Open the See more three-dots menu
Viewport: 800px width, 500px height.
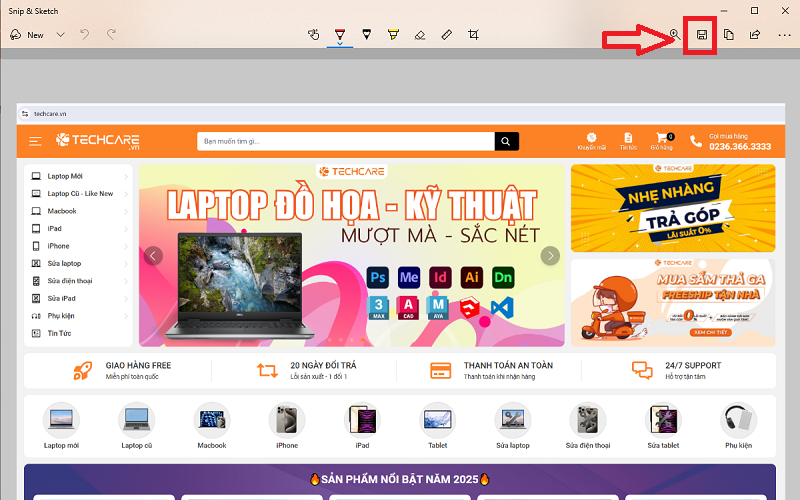pyautogui.click(x=784, y=35)
